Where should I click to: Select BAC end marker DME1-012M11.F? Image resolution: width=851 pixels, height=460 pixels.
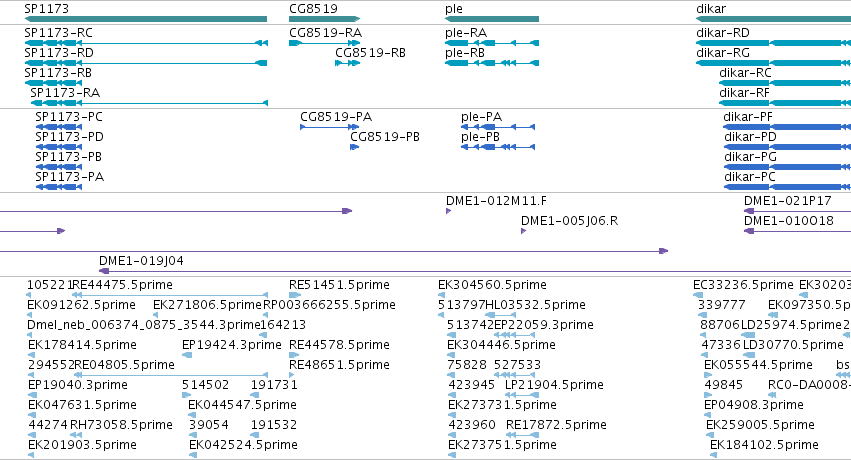(448, 211)
